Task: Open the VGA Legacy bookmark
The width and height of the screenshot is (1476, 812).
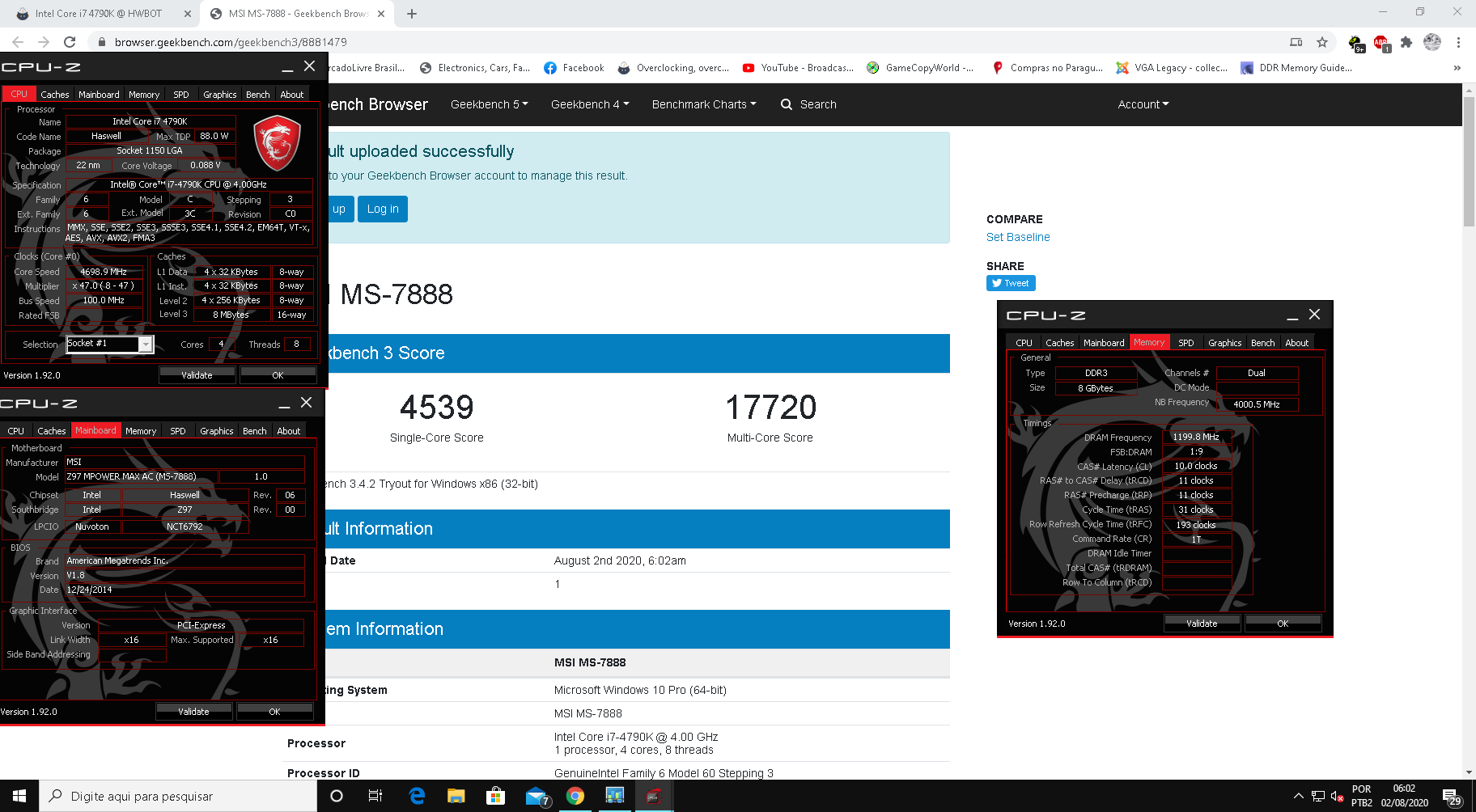Action: [x=1172, y=68]
